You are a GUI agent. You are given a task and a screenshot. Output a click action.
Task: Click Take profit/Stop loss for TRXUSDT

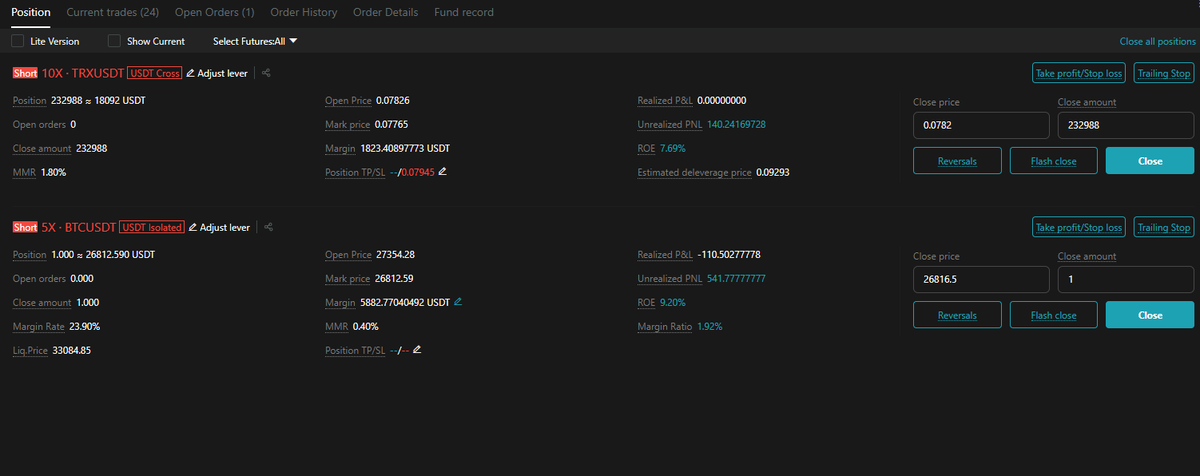tap(1079, 73)
